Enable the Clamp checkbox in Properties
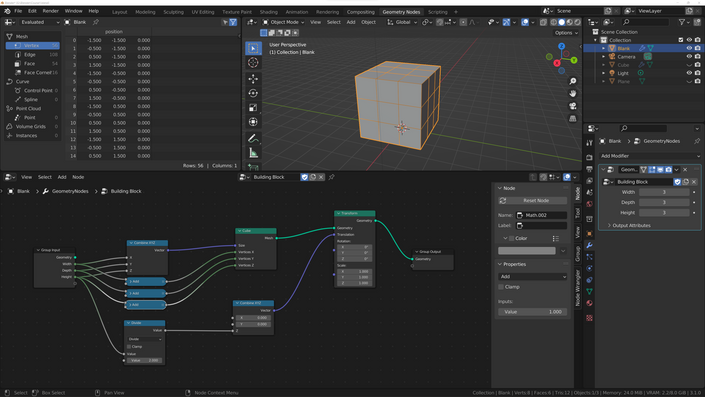The width and height of the screenshot is (705, 397). (501, 287)
